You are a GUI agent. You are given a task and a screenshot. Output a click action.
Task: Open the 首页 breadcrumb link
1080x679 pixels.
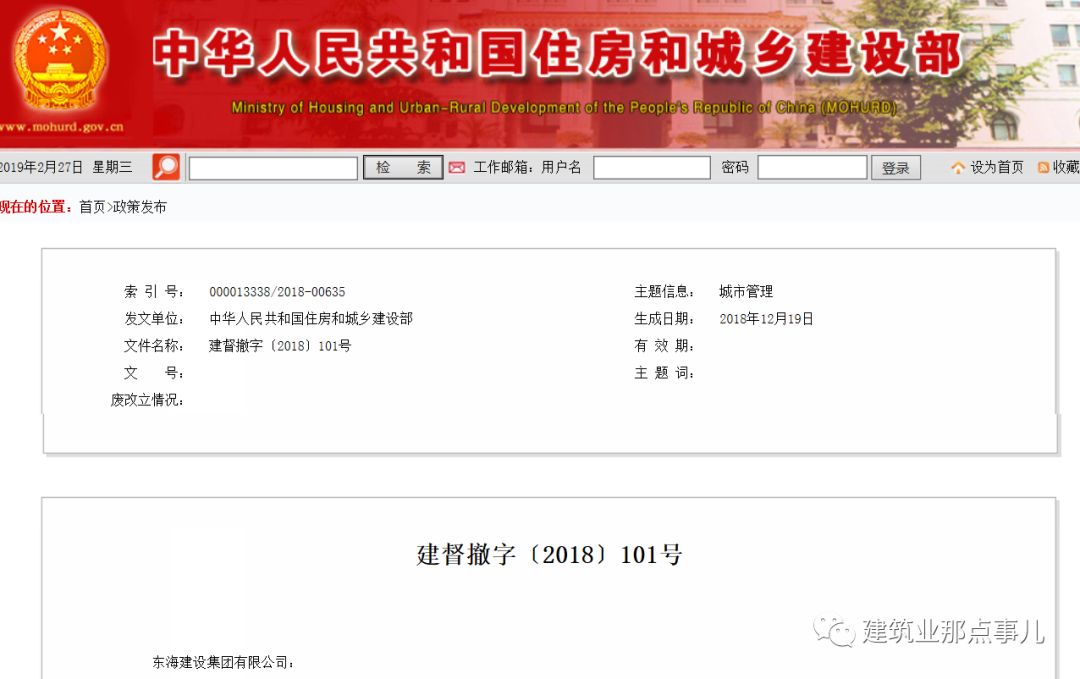[x=92, y=207]
